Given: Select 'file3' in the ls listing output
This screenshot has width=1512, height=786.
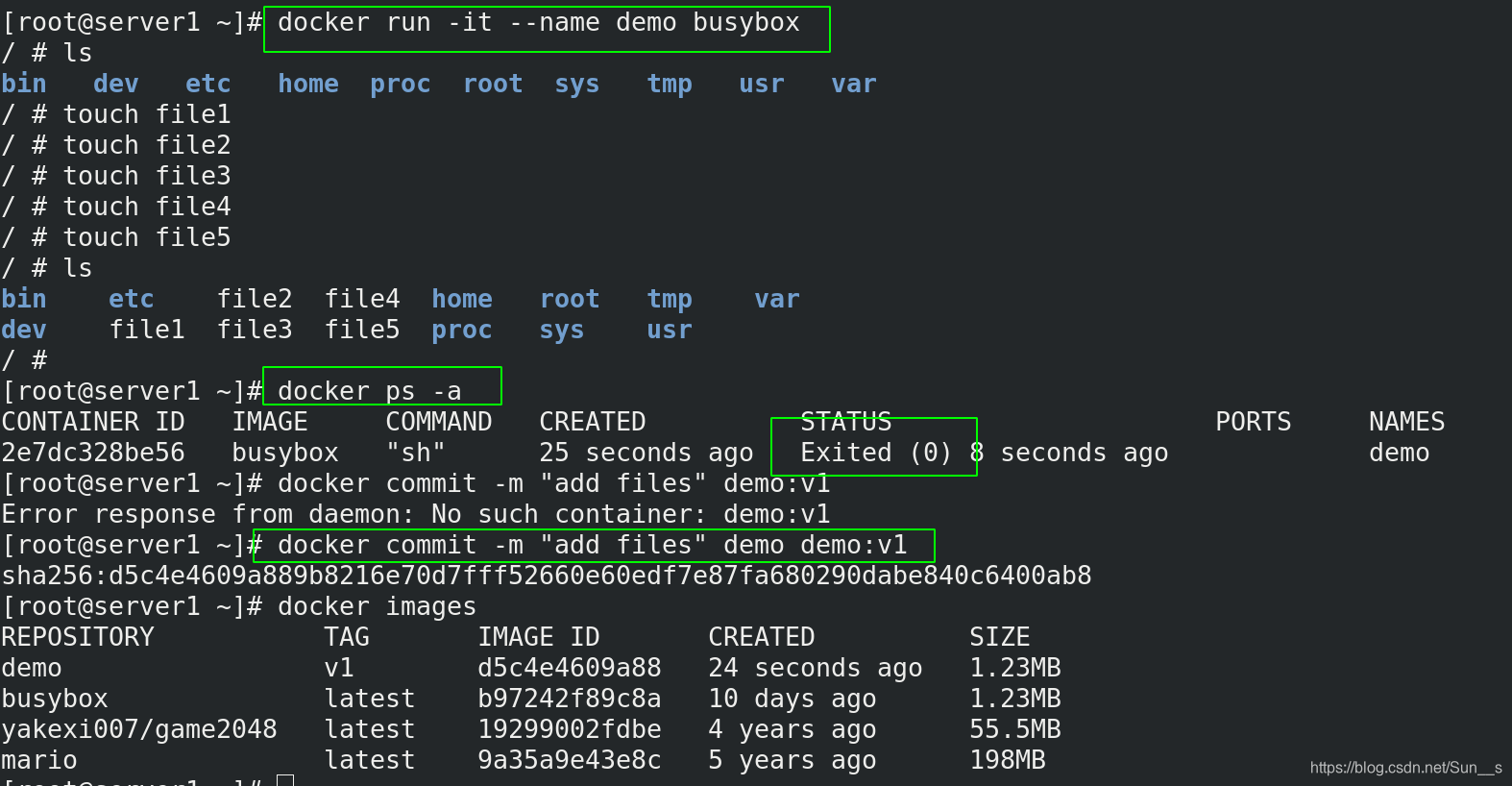Looking at the screenshot, I should coord(255,330).
